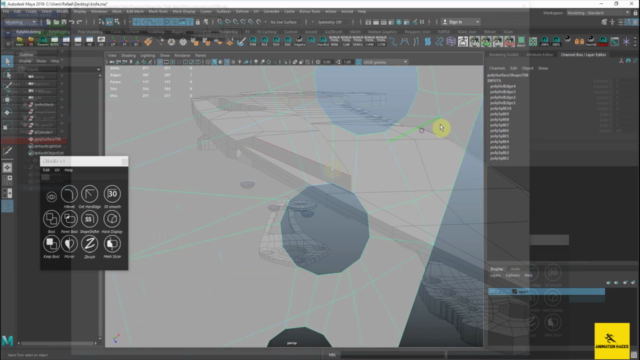Click the lock selection padlock icon
Viewport: 640px width, 360px height.
(x=198, y=22)
